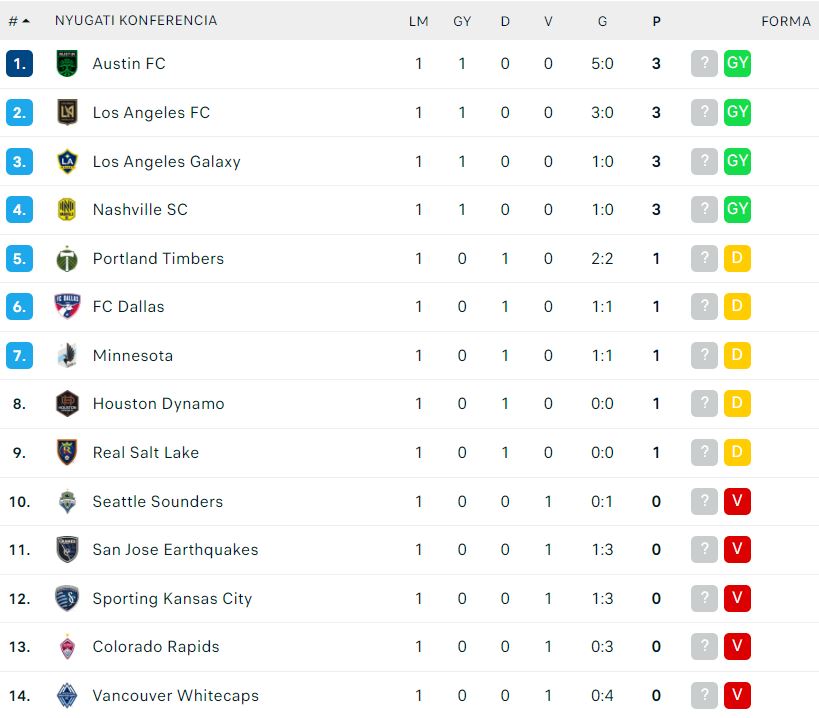
Task: Sort by the G goals column header
Action: click(x=602, y=21)
